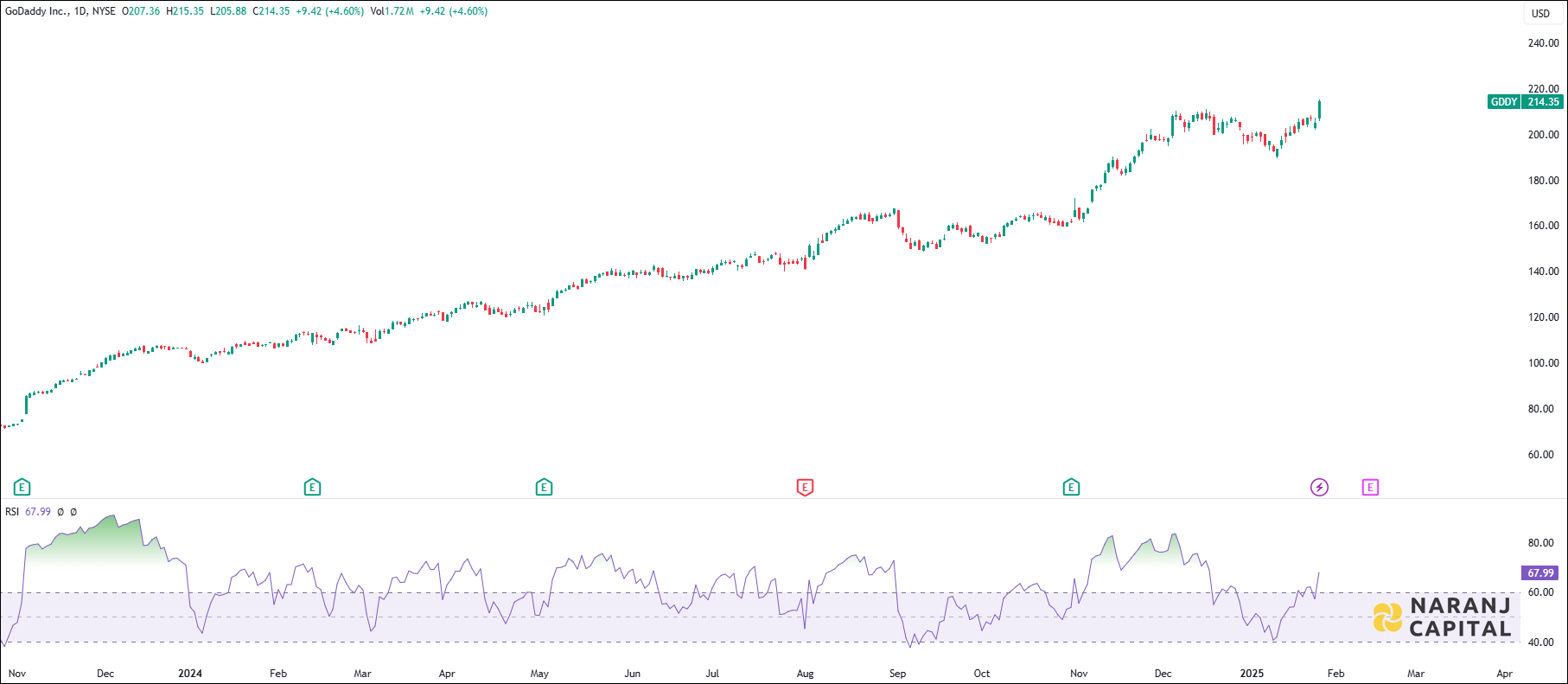Click the Aug label on time axis
The width and height of the screenshot is (1568, 684).
pos(805,674)
